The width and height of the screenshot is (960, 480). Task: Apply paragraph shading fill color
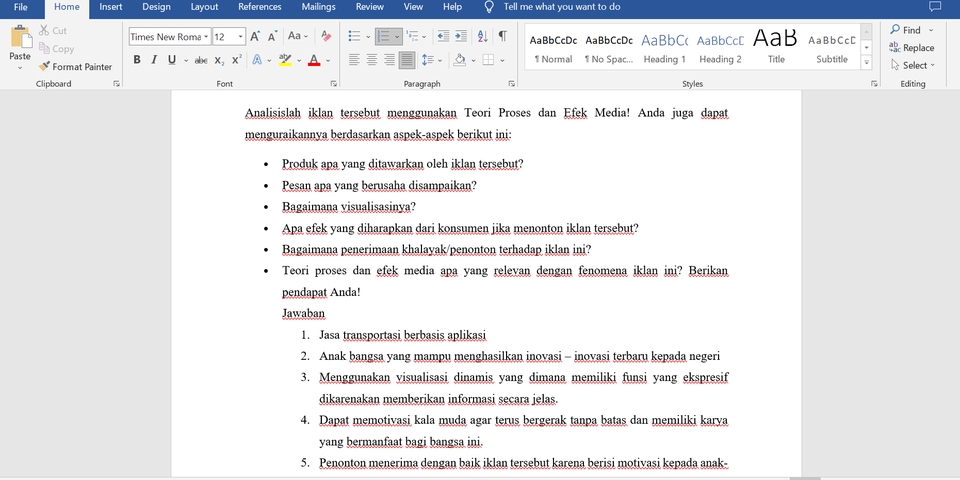pyautogui.click(x=459, y=60)
